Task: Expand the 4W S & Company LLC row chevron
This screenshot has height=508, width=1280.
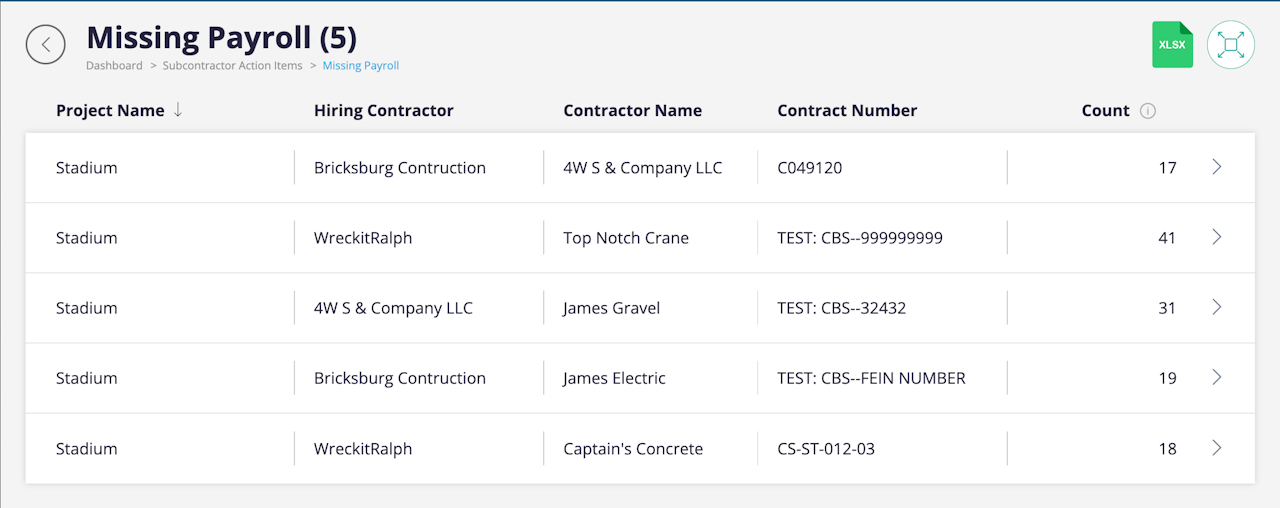Action: tap(1217, 167)
